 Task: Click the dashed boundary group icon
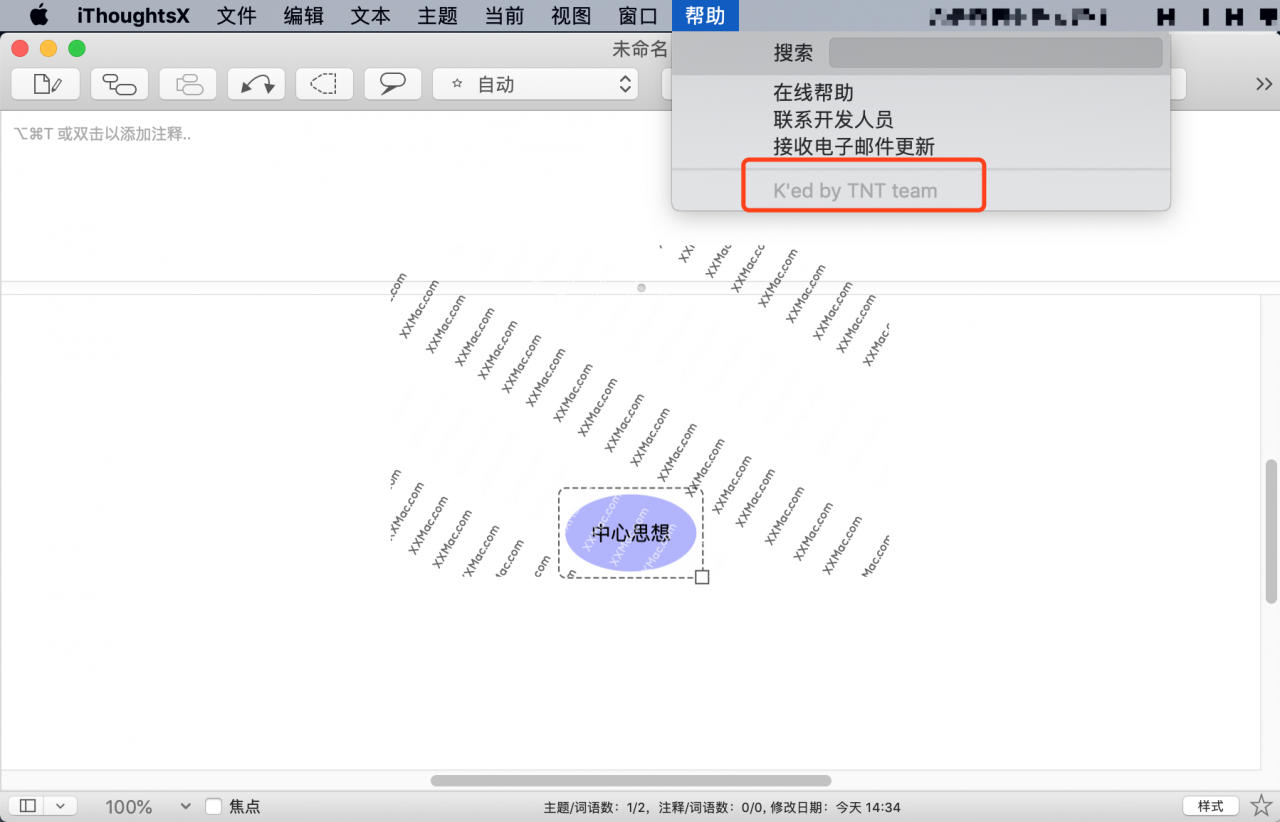coord(324,84)
